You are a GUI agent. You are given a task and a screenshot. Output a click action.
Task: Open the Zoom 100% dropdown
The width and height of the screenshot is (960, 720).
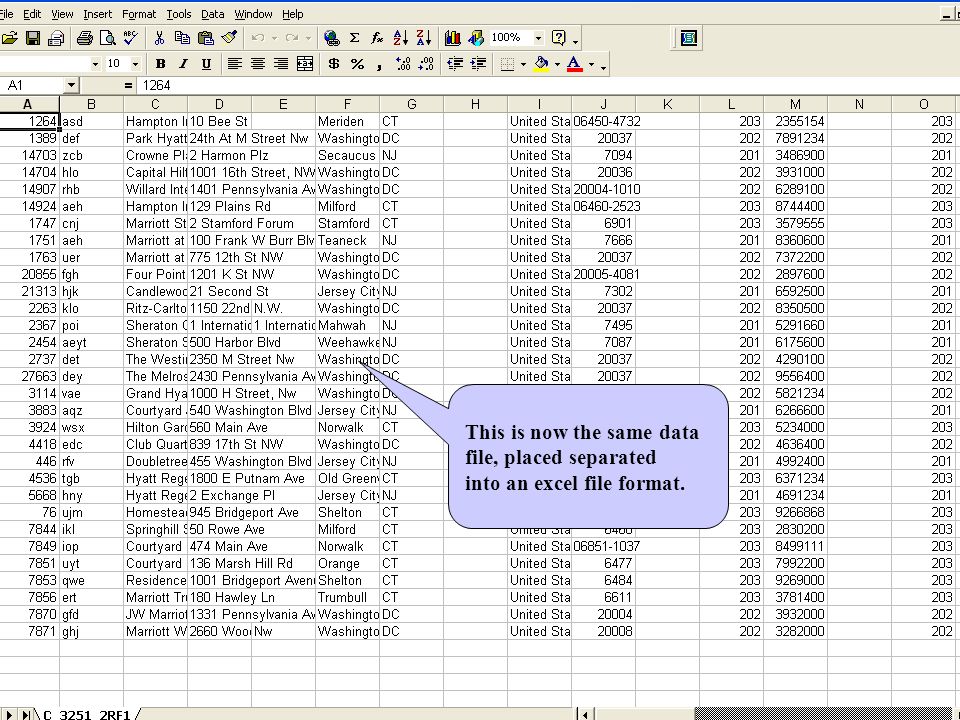point(539,38)
